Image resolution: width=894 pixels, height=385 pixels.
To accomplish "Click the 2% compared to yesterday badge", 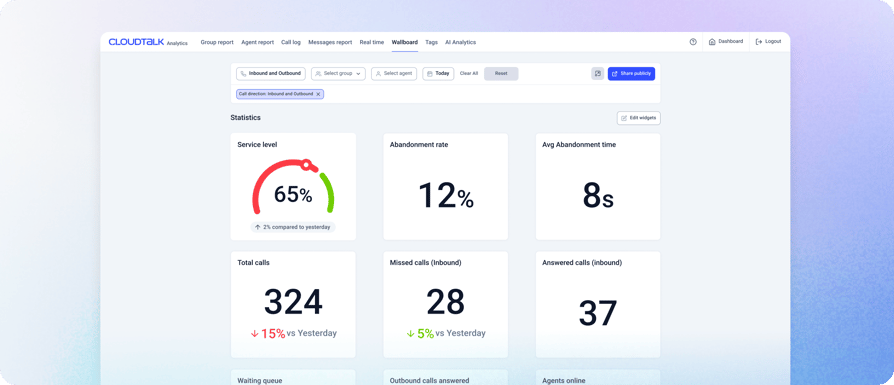I will (x=293, y=227).
